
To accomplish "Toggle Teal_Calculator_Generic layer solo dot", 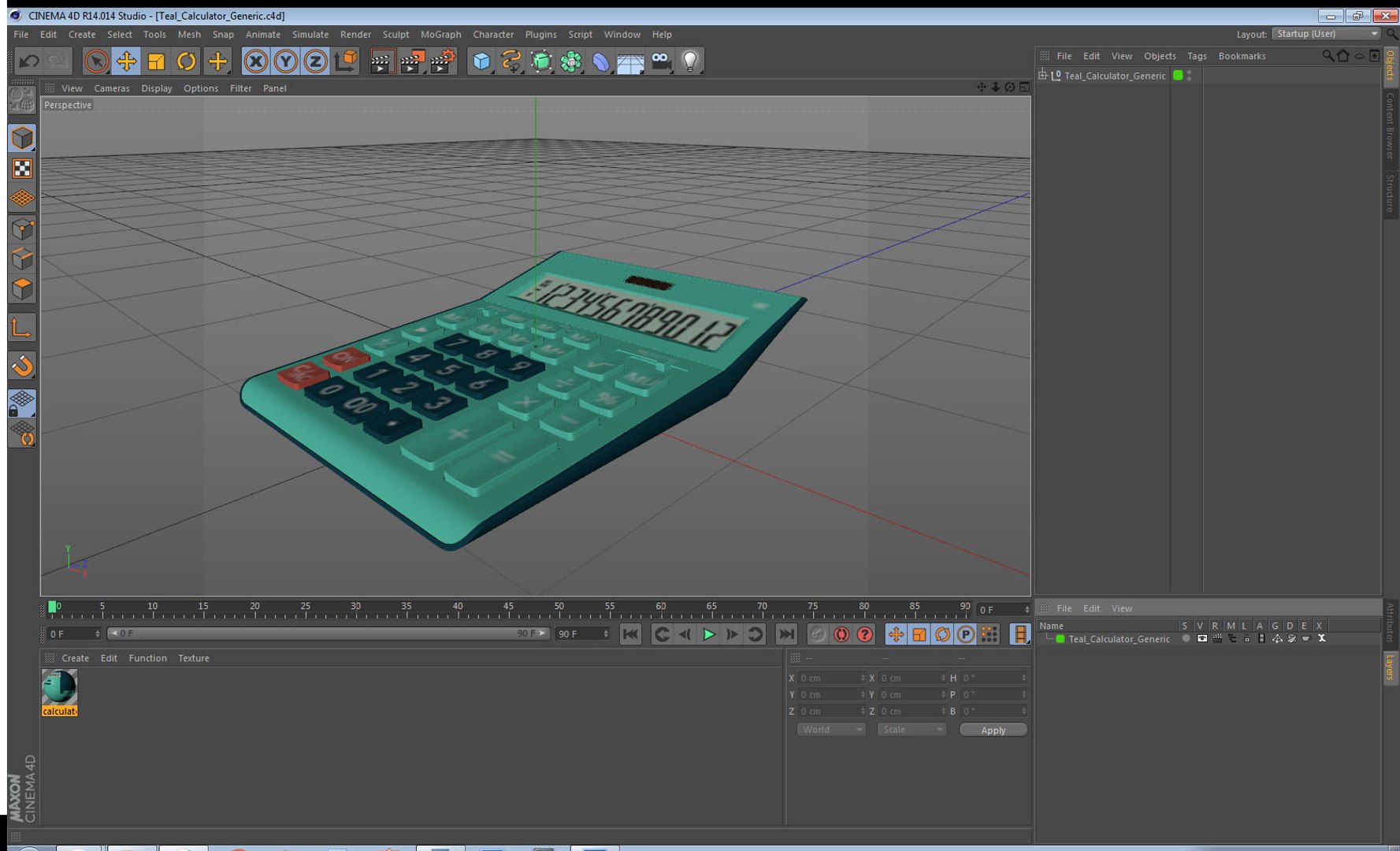I will coord(1186,639).
